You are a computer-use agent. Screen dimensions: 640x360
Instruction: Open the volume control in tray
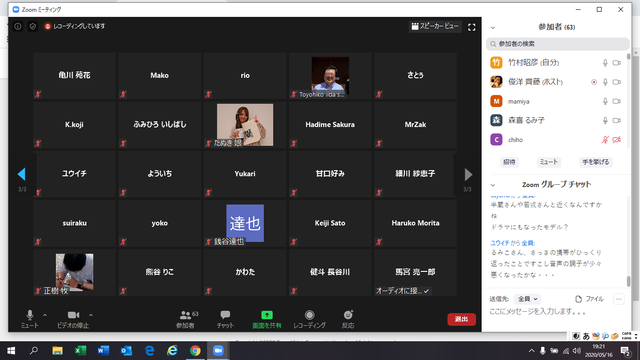pos(577,351)
